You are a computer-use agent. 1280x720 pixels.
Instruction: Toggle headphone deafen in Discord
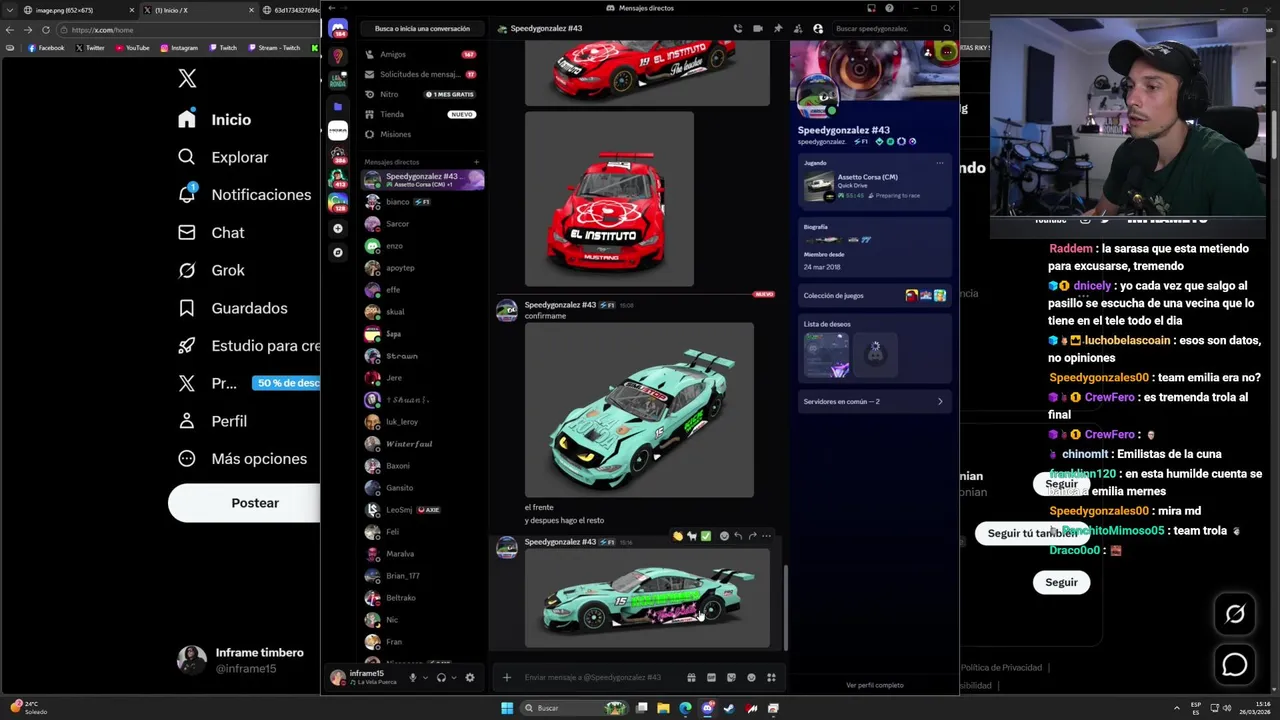441,677
